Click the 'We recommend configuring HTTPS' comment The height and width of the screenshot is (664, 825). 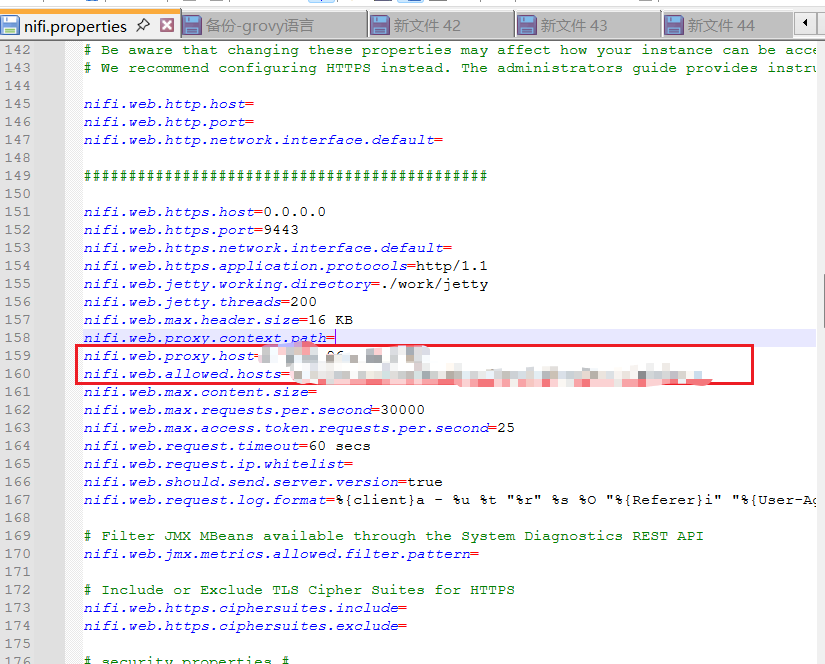pos(450,68)
